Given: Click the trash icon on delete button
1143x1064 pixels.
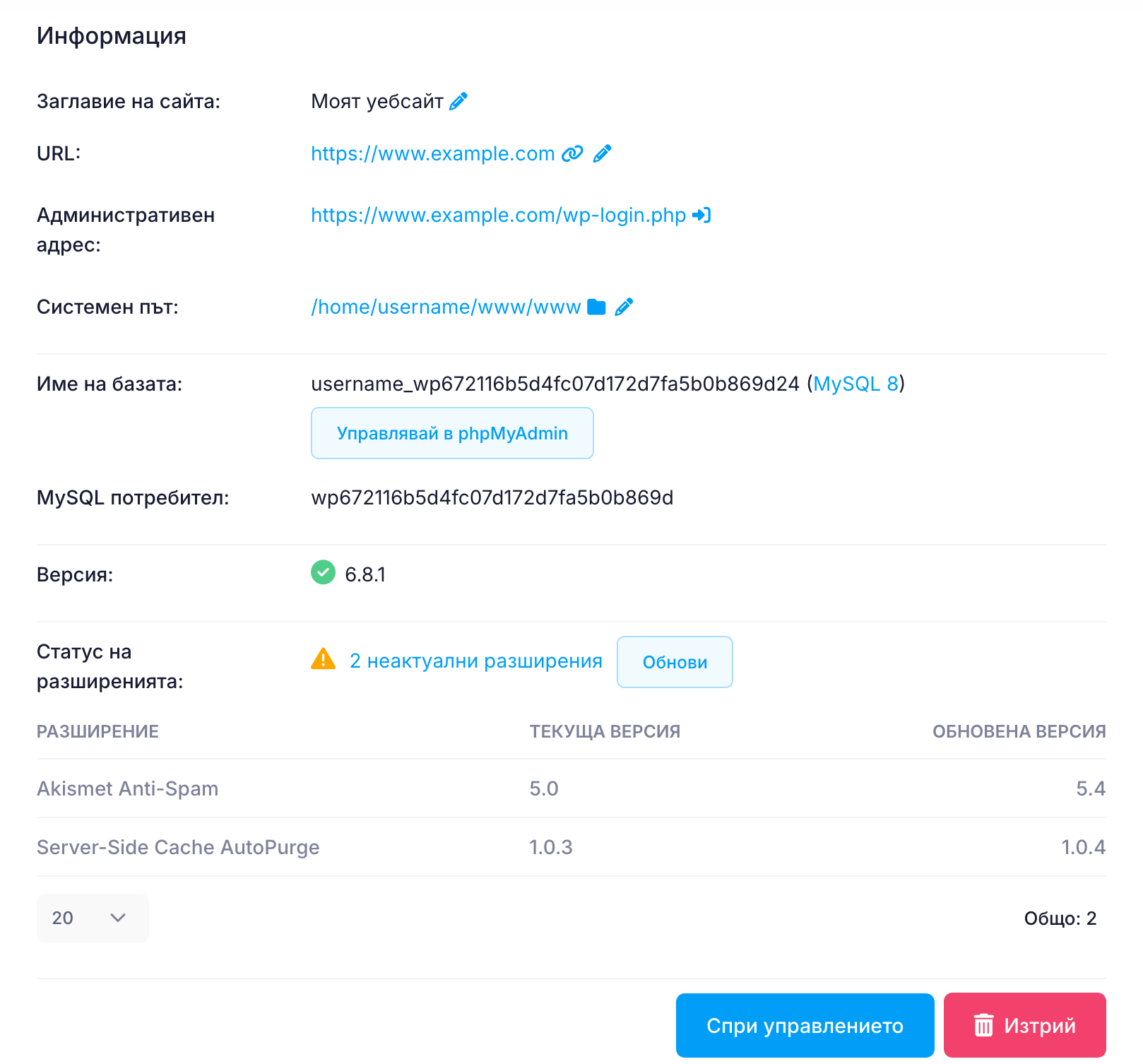Looking at the screenshot, I should click(984, 1024).
